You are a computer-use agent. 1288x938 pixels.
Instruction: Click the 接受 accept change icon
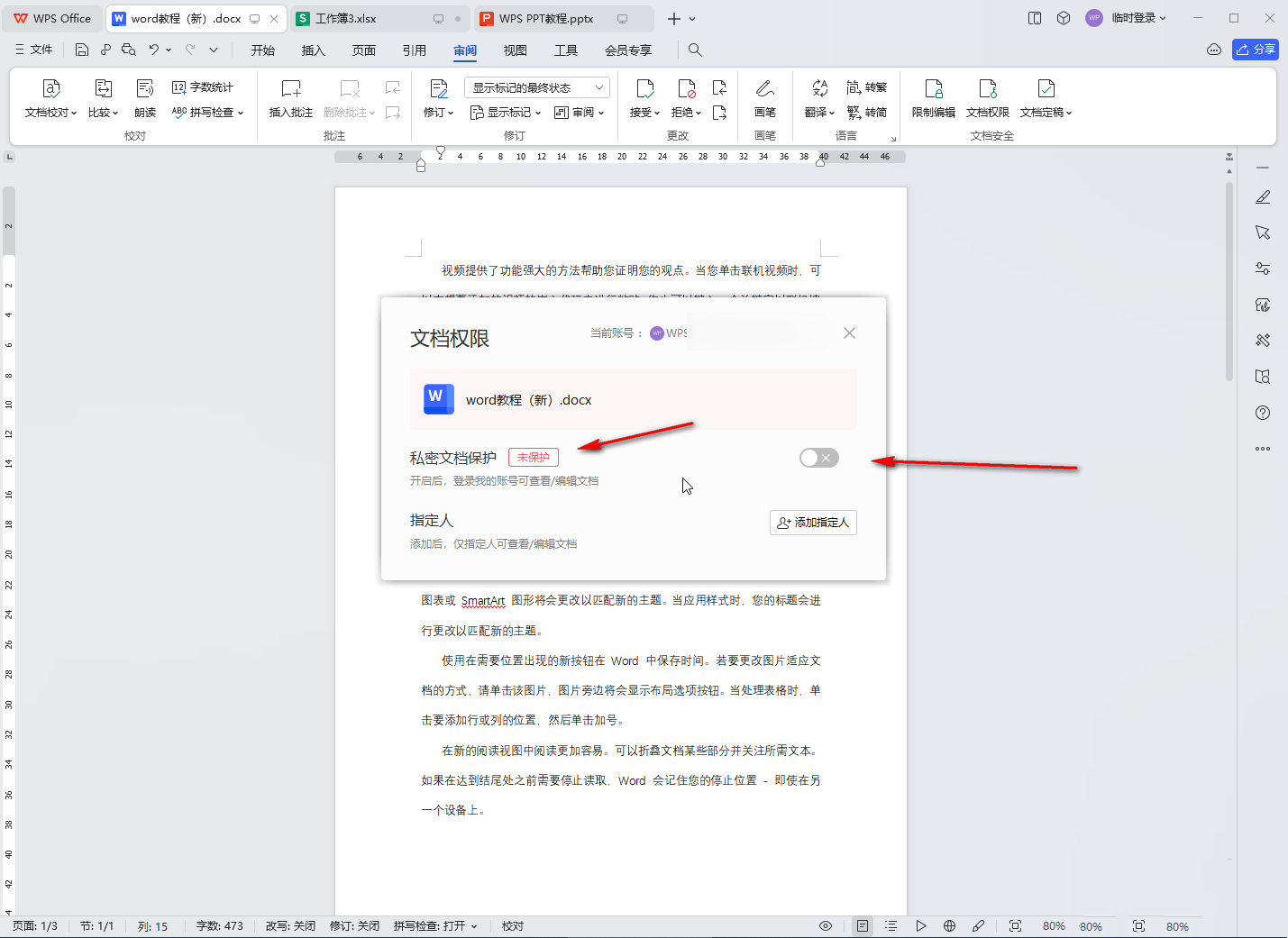644,88
